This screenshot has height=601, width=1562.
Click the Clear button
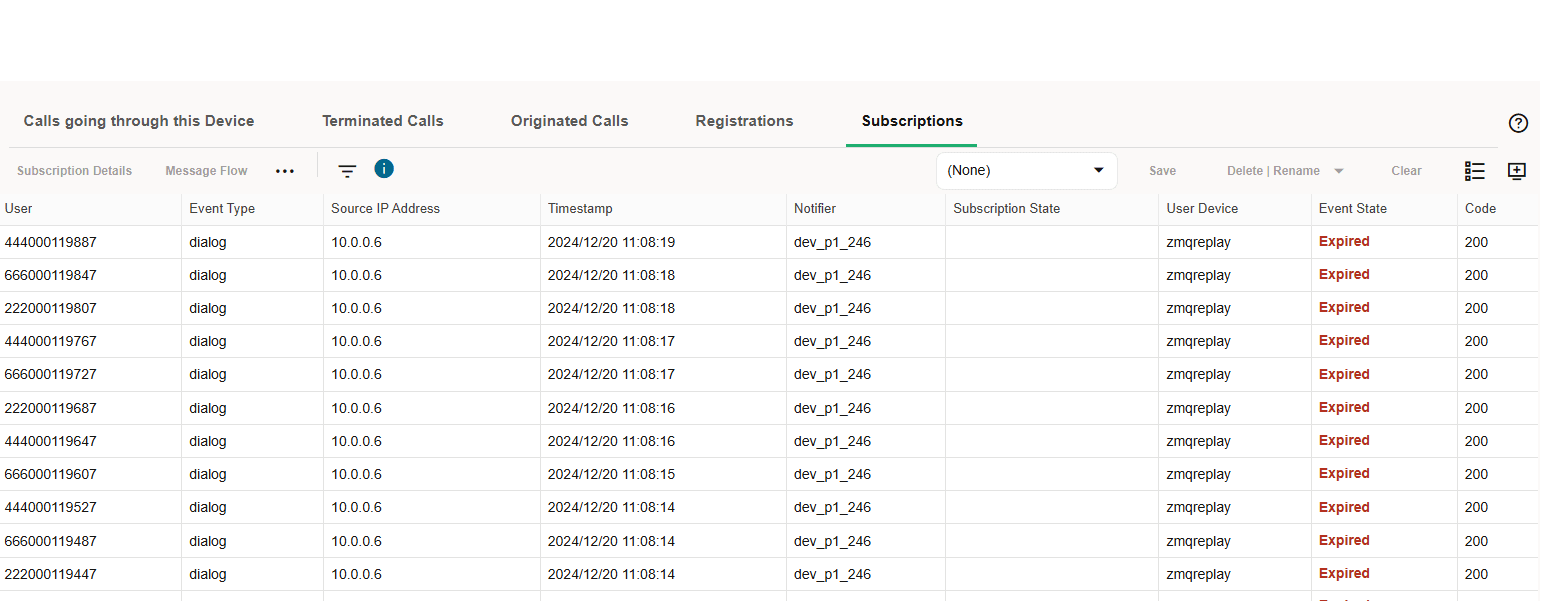coord(1406,170)
